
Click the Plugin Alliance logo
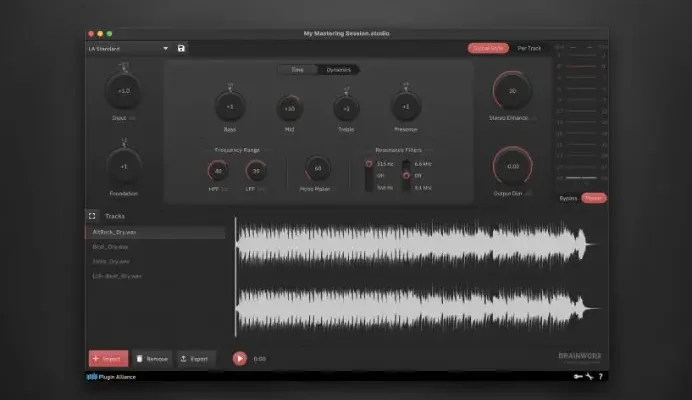[x=111, y=377]
